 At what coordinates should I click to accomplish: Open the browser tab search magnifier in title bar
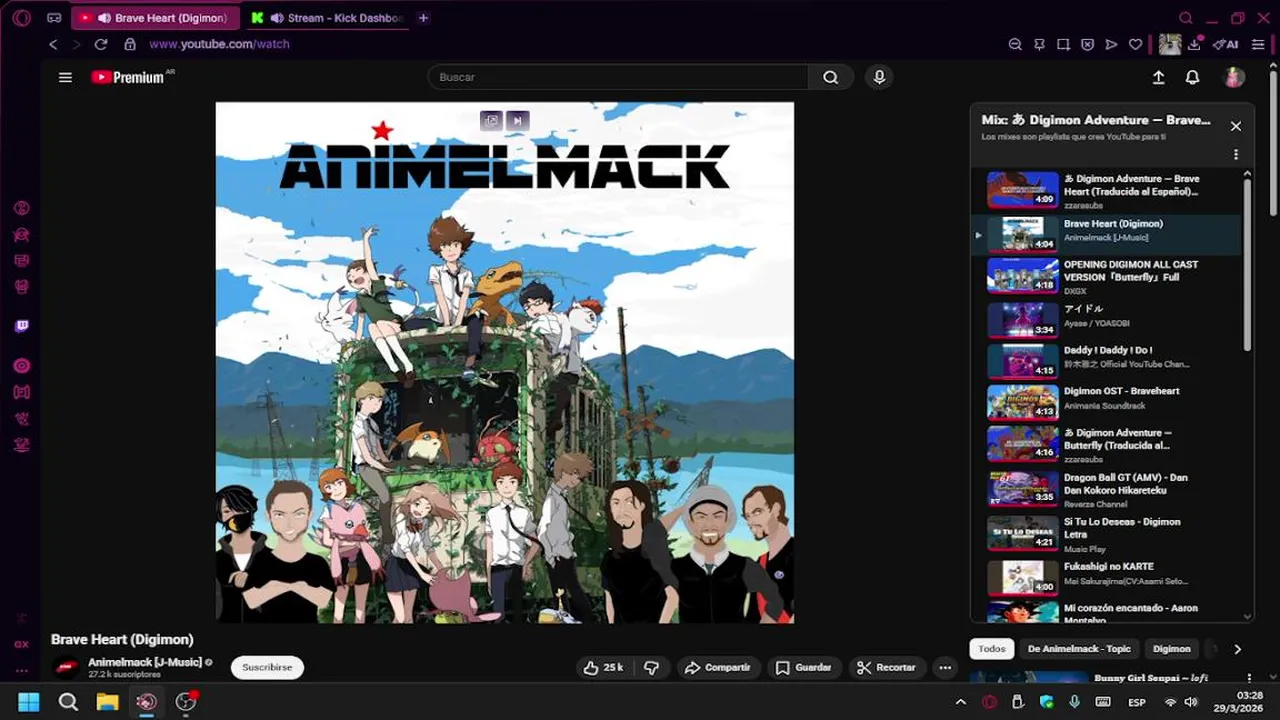(1186, 18)
